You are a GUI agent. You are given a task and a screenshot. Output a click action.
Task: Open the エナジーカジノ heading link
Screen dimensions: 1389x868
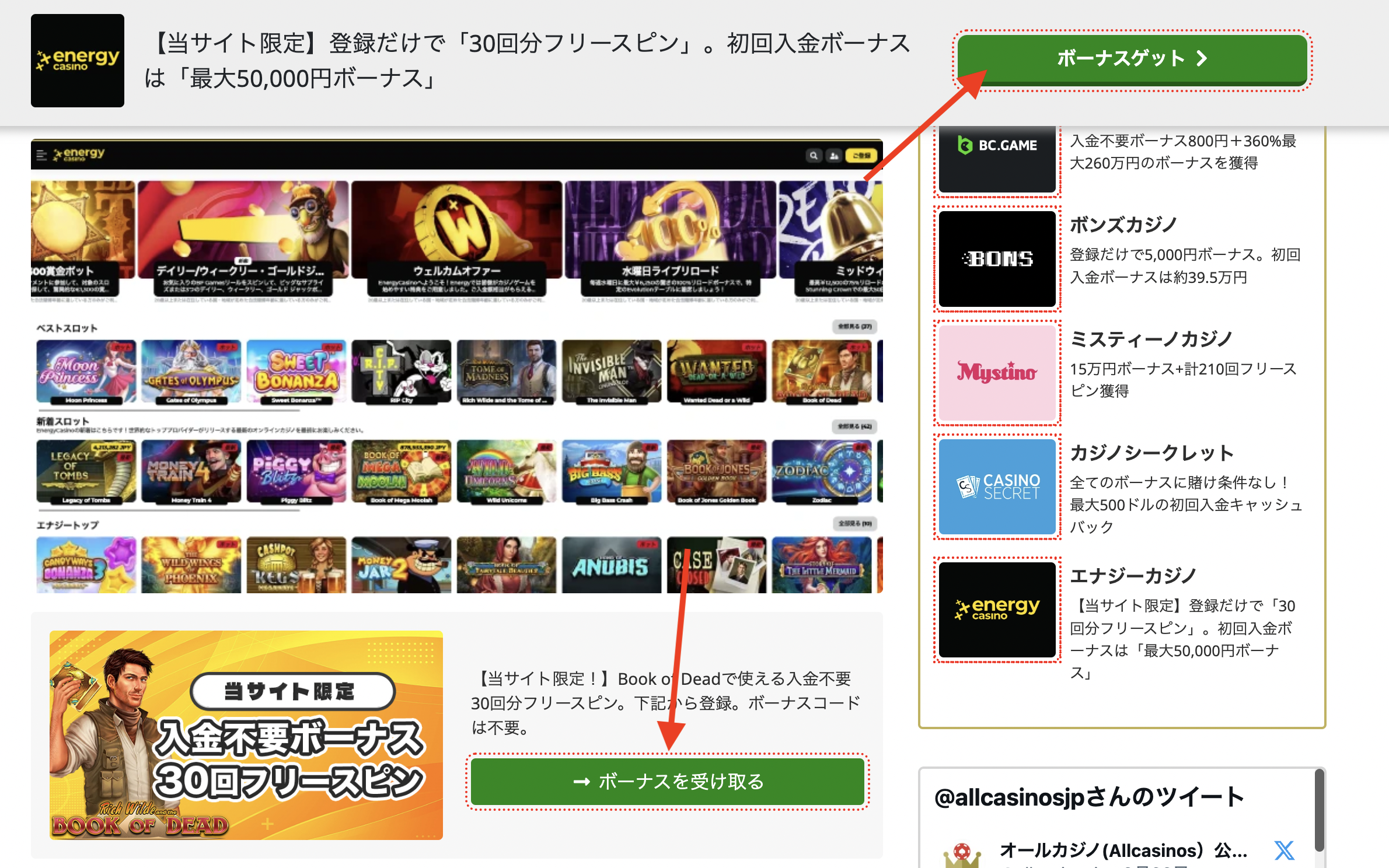[x=1133, y=576]
